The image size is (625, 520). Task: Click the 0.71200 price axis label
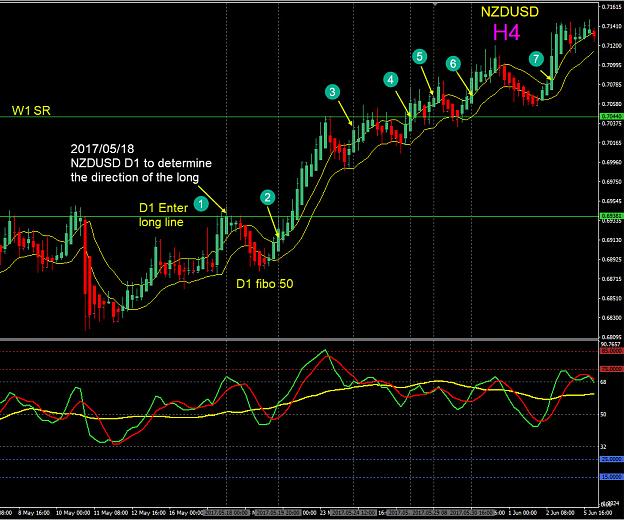611,46
